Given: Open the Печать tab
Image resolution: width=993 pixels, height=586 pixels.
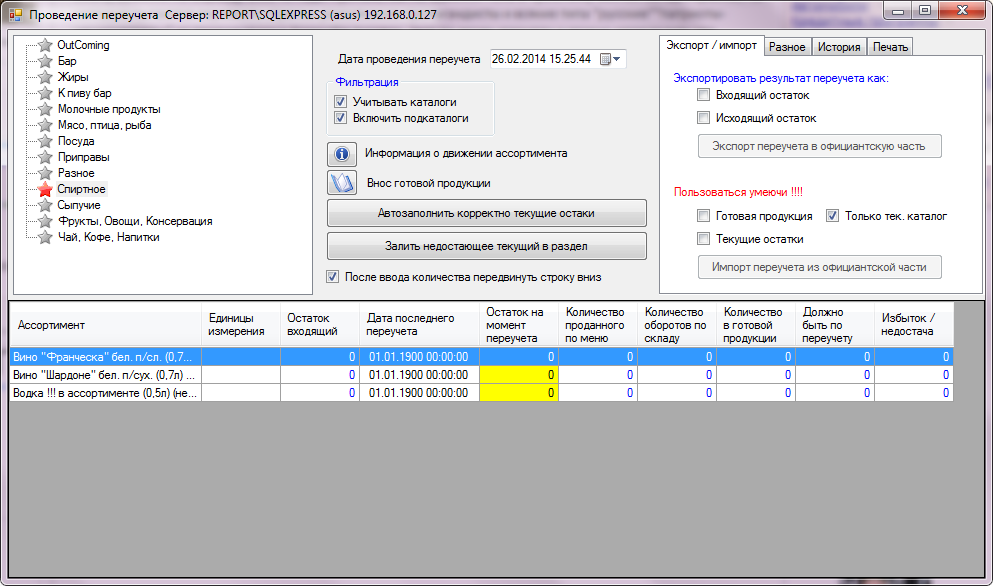Looking at the screenshot, I should [890, 47].
